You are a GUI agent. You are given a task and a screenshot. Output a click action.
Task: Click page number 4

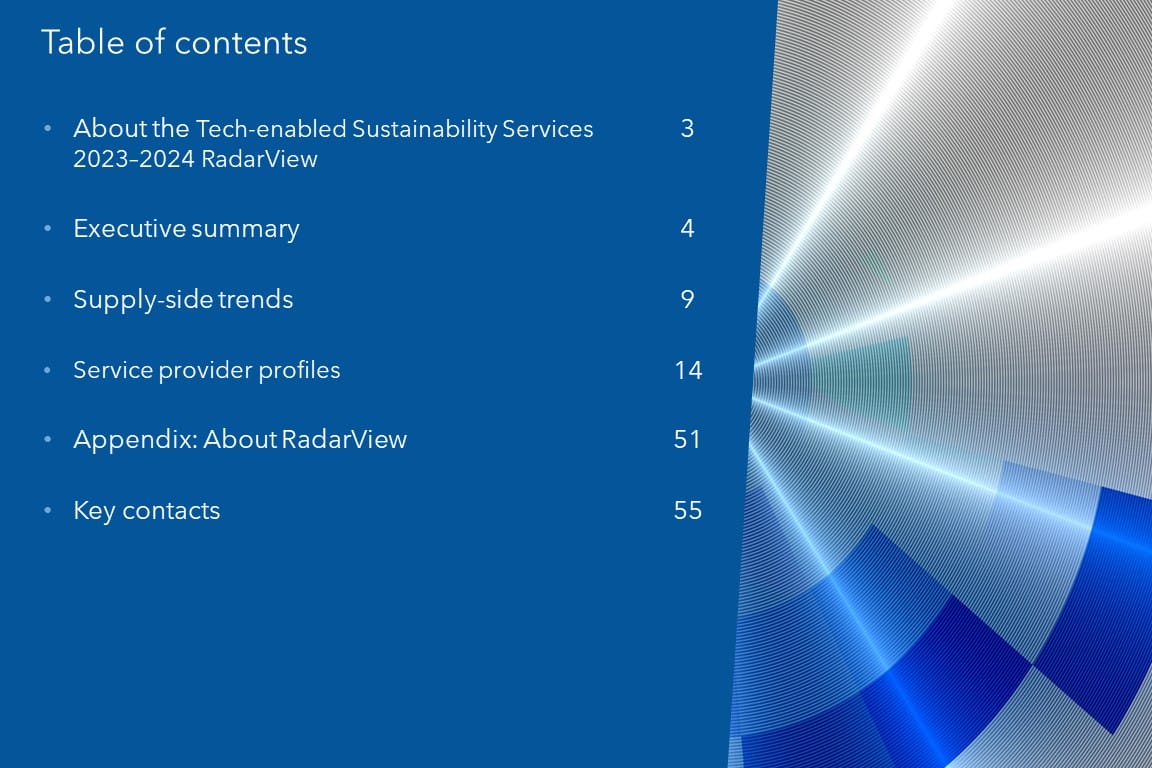click(687, 229)
